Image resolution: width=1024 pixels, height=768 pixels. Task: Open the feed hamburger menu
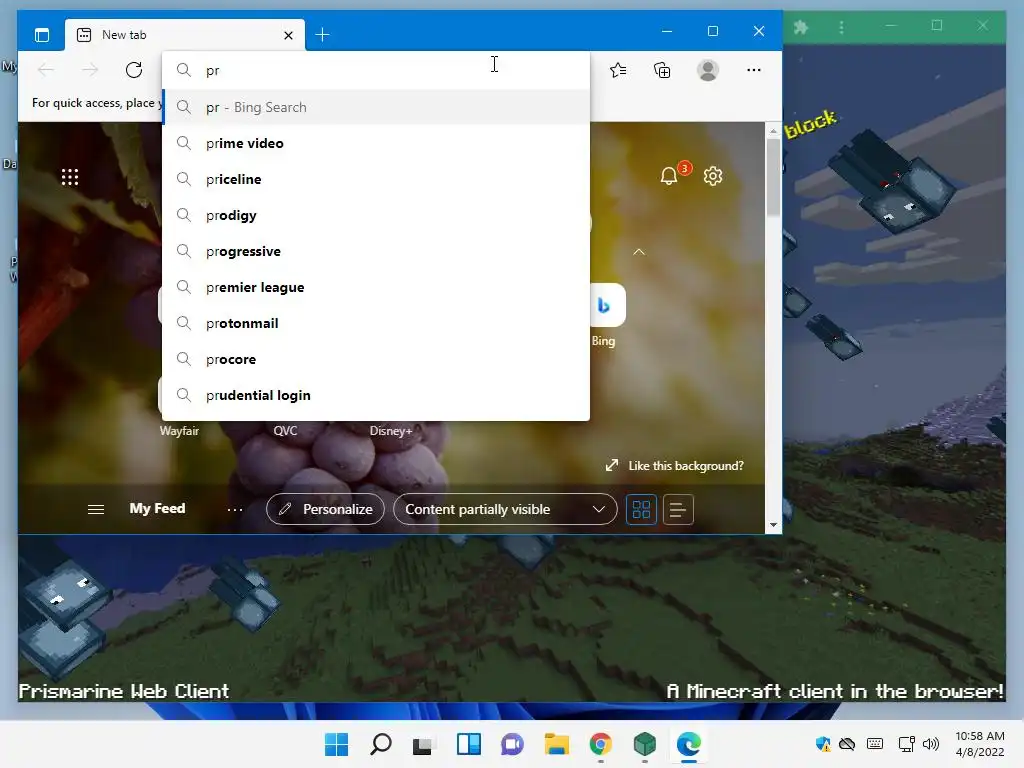96,509
